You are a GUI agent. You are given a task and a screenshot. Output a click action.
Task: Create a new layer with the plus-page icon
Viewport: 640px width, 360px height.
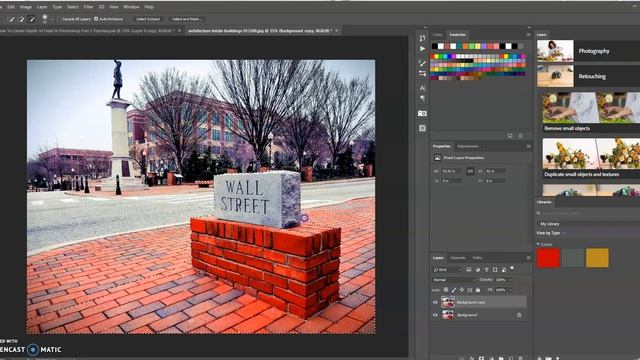tap(511, 358)
